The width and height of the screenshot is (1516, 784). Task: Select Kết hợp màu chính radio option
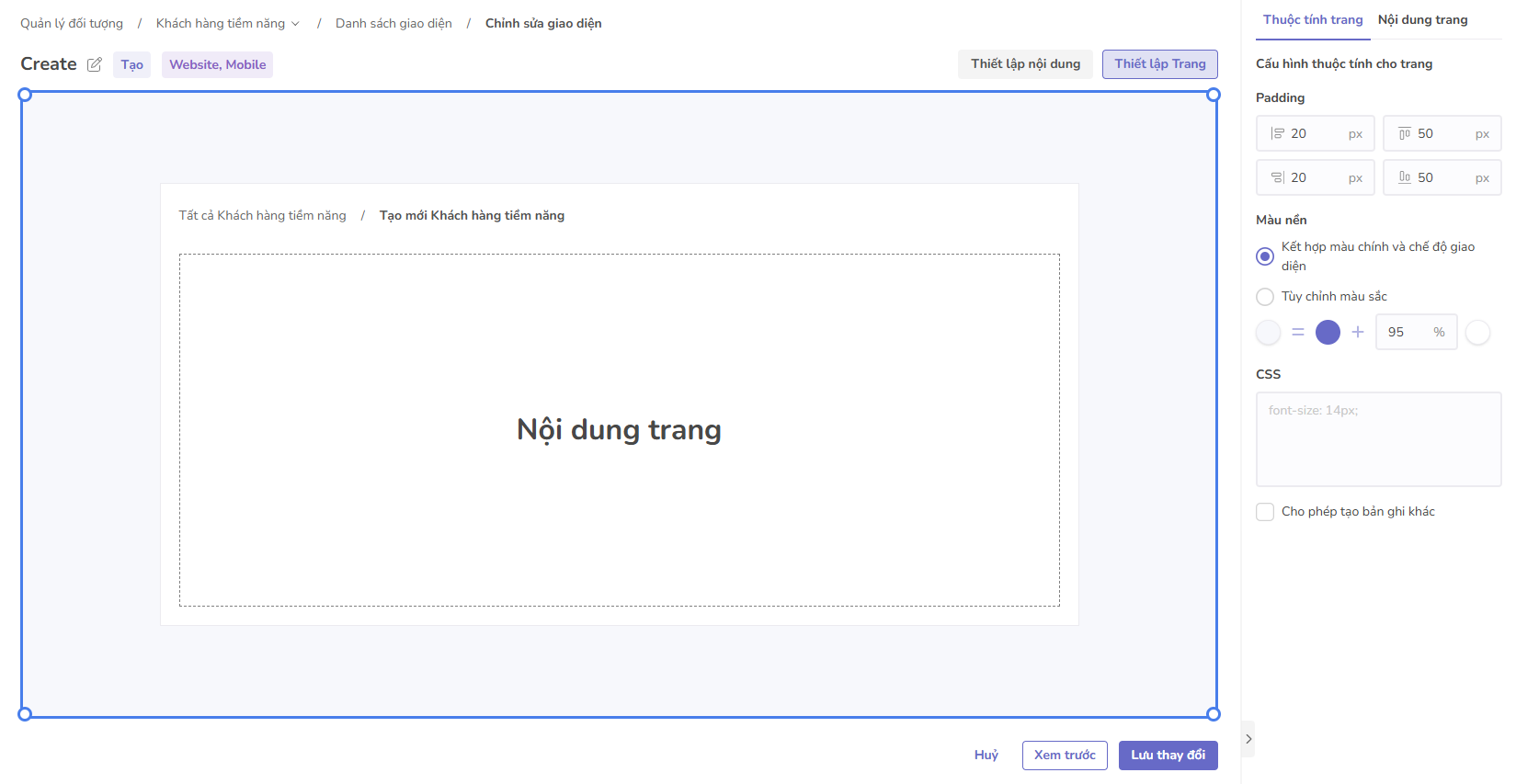[1265, 256]
